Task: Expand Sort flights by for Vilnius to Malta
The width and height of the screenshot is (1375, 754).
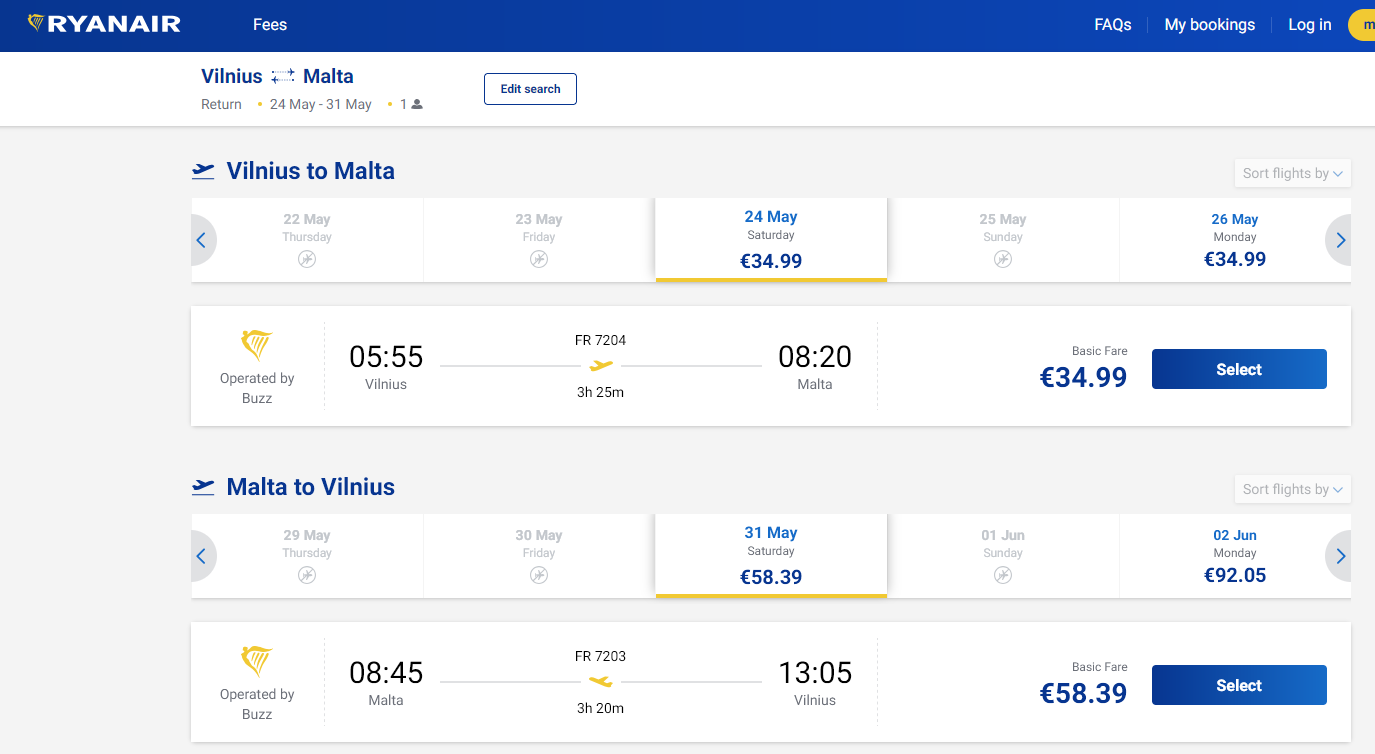Action: [x=1293, y=173]
